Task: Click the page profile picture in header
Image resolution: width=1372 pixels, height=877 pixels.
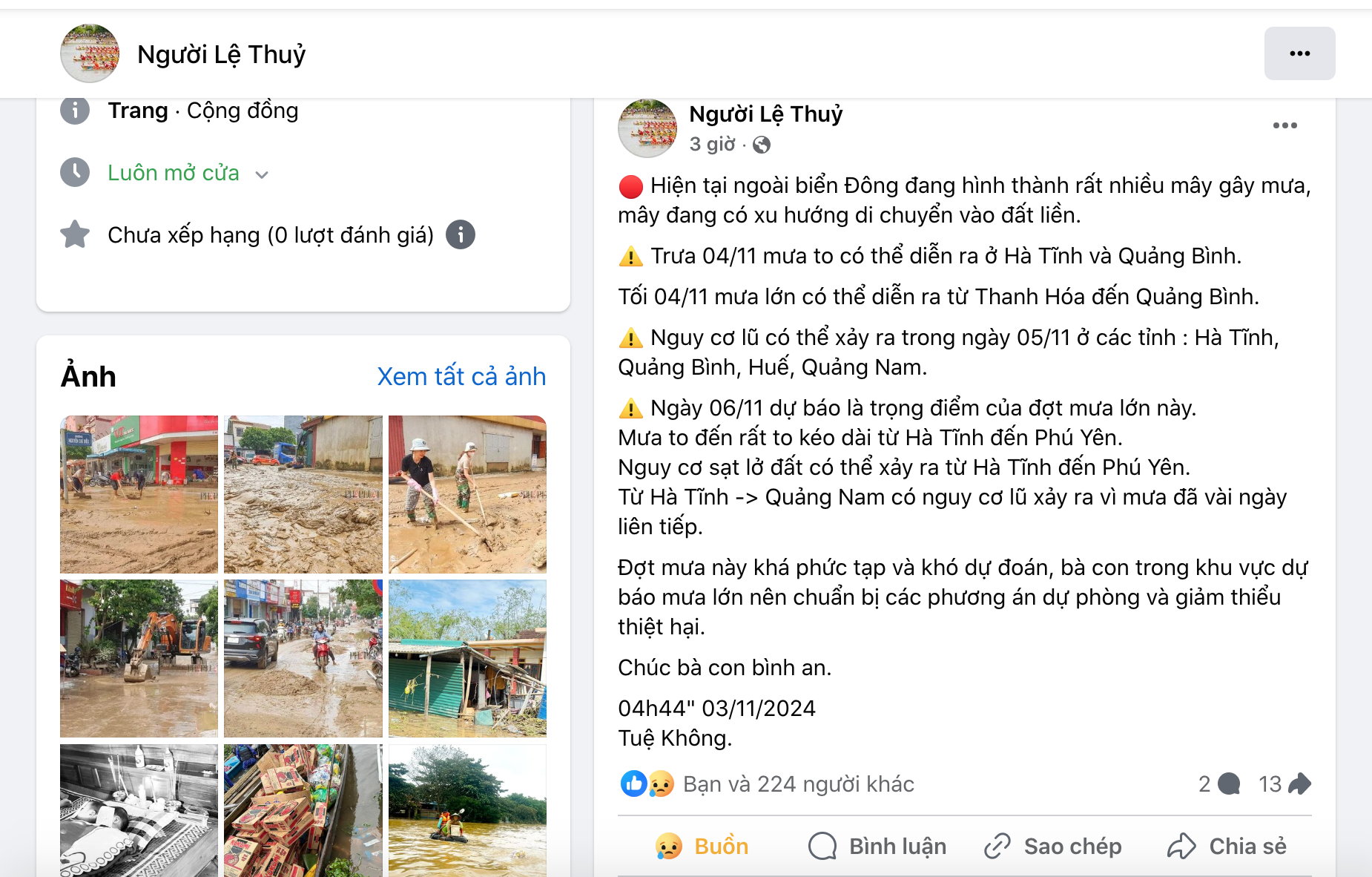Action: point(90,53)
